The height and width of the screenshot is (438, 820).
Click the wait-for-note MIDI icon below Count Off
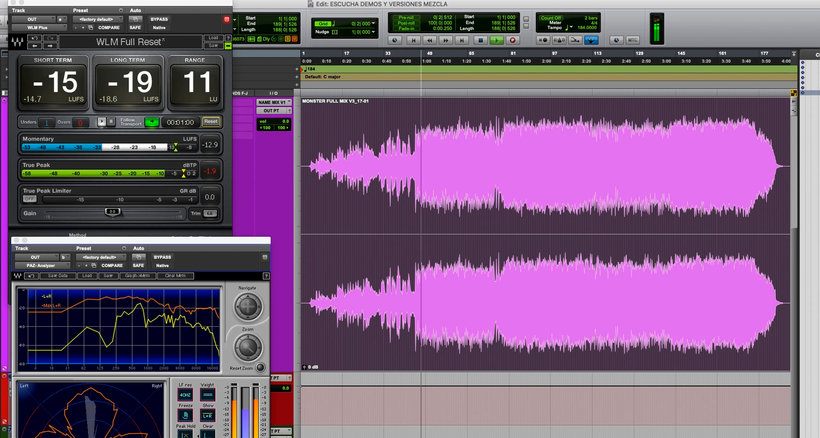coord(544,40)
